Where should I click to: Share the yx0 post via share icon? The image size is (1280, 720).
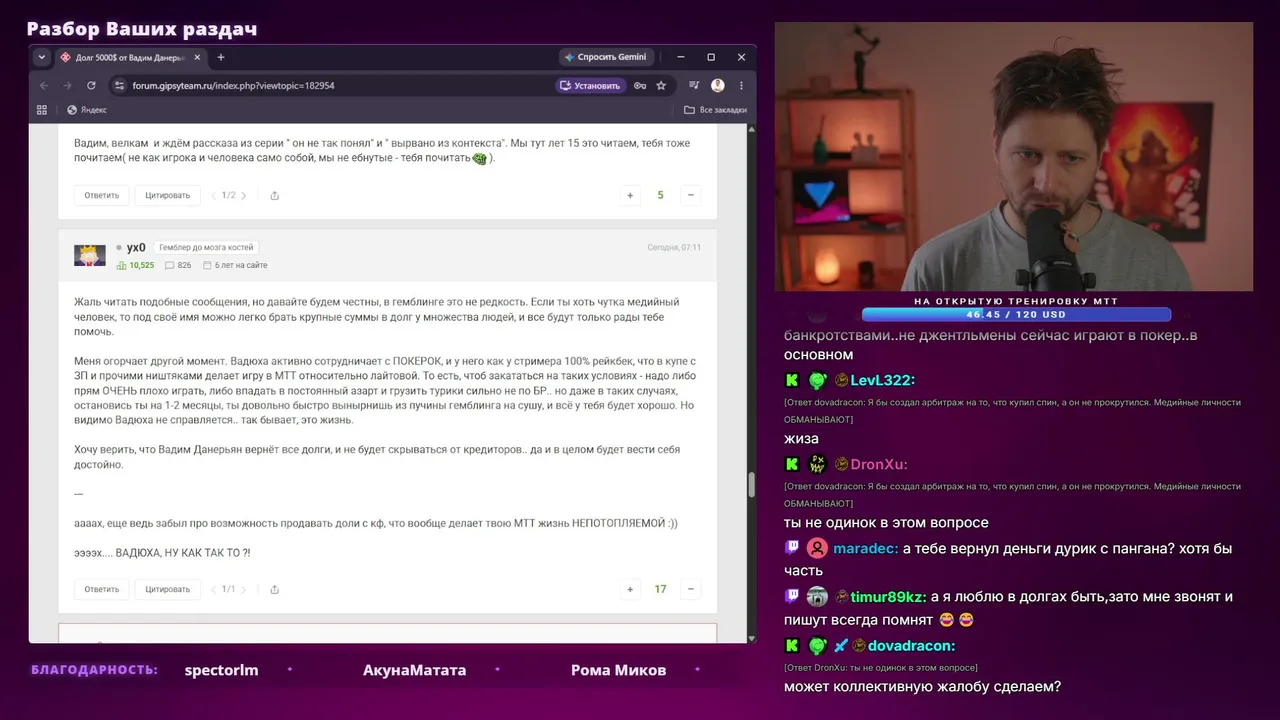point(274,589)
